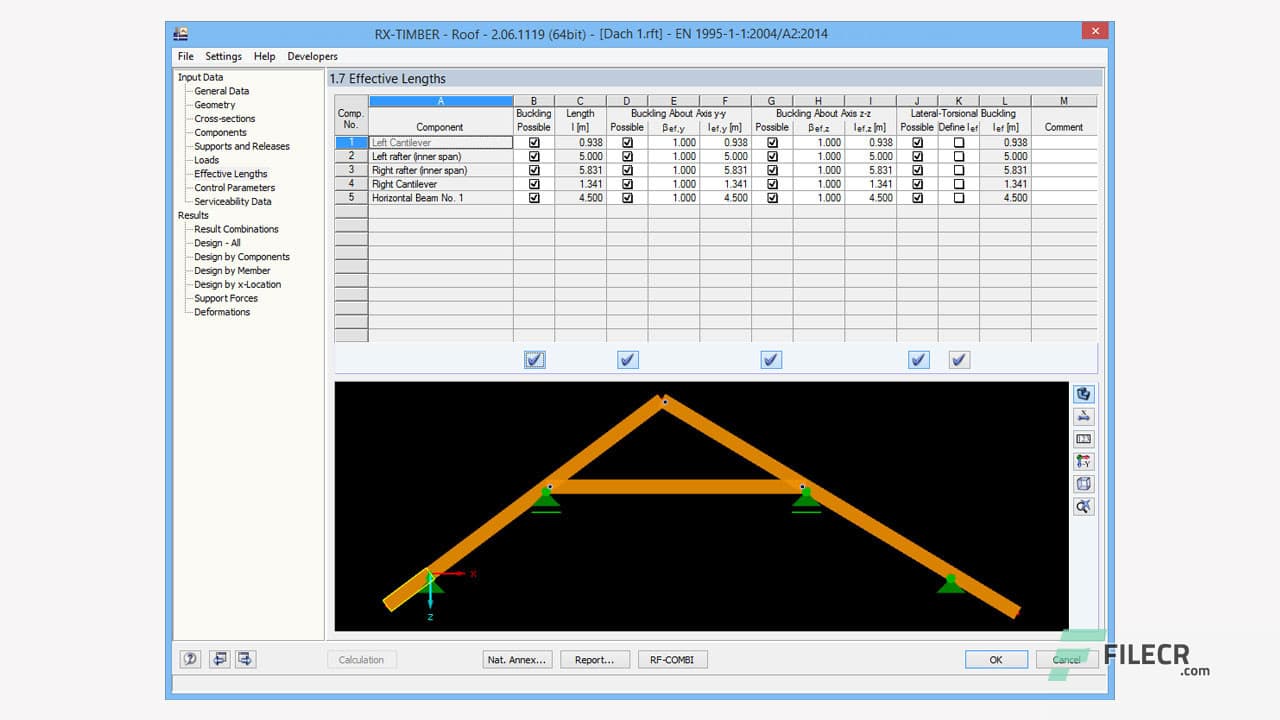
Task: Launch the RF-COMBI module
Action: click(672, 659)
